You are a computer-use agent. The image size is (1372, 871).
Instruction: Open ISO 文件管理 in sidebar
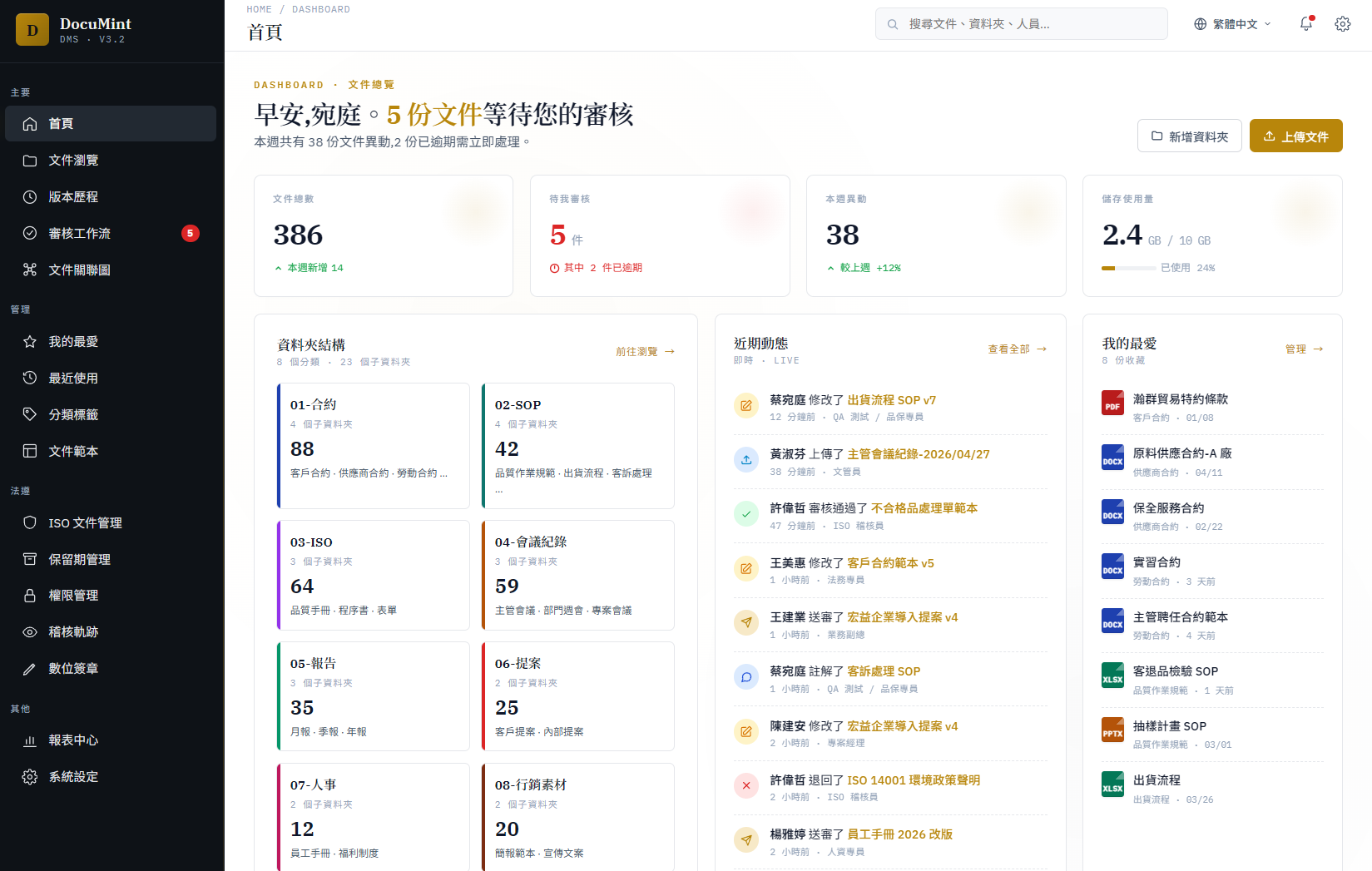(111, 523)
